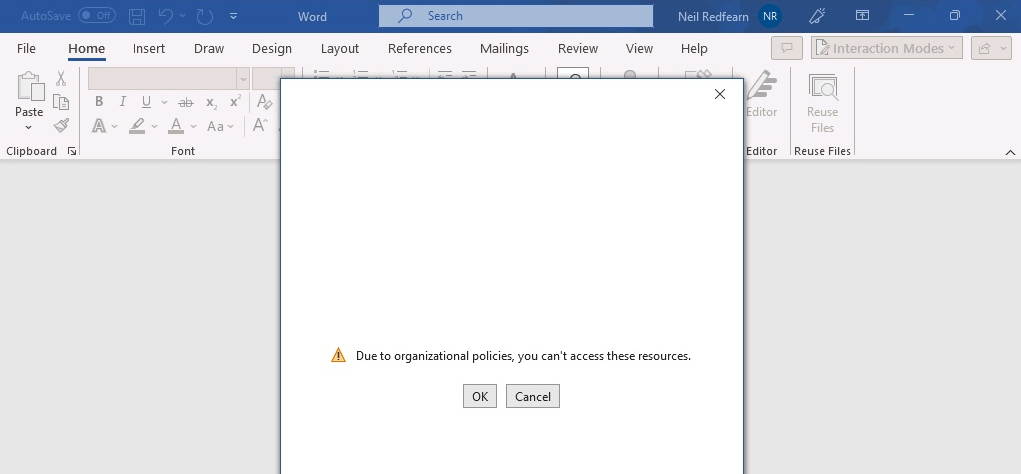This screenshot has width=1021, height=474.
Task: Open the Insert ribbon tab
Action: [x=149, y=48]
